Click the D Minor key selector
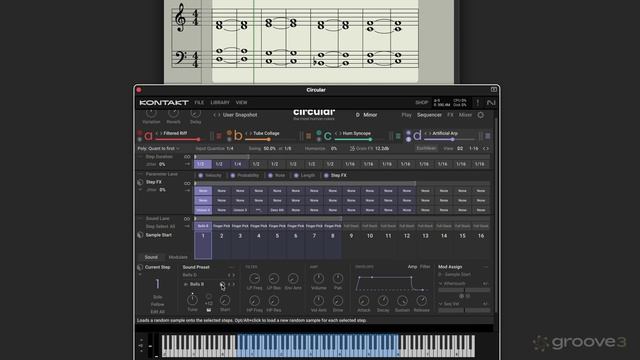The height and width of the screenshot is (360, 640). coord(367,115)
